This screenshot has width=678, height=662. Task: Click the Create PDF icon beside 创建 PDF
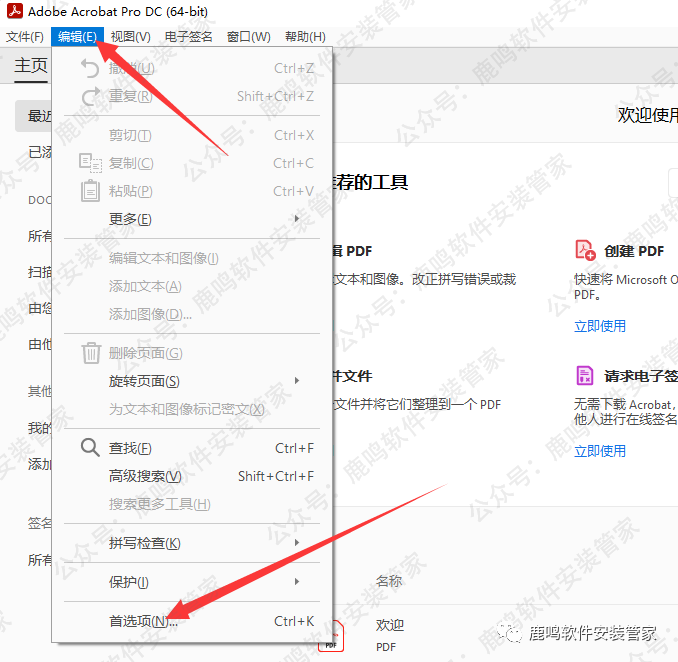[x=585, y=250]
